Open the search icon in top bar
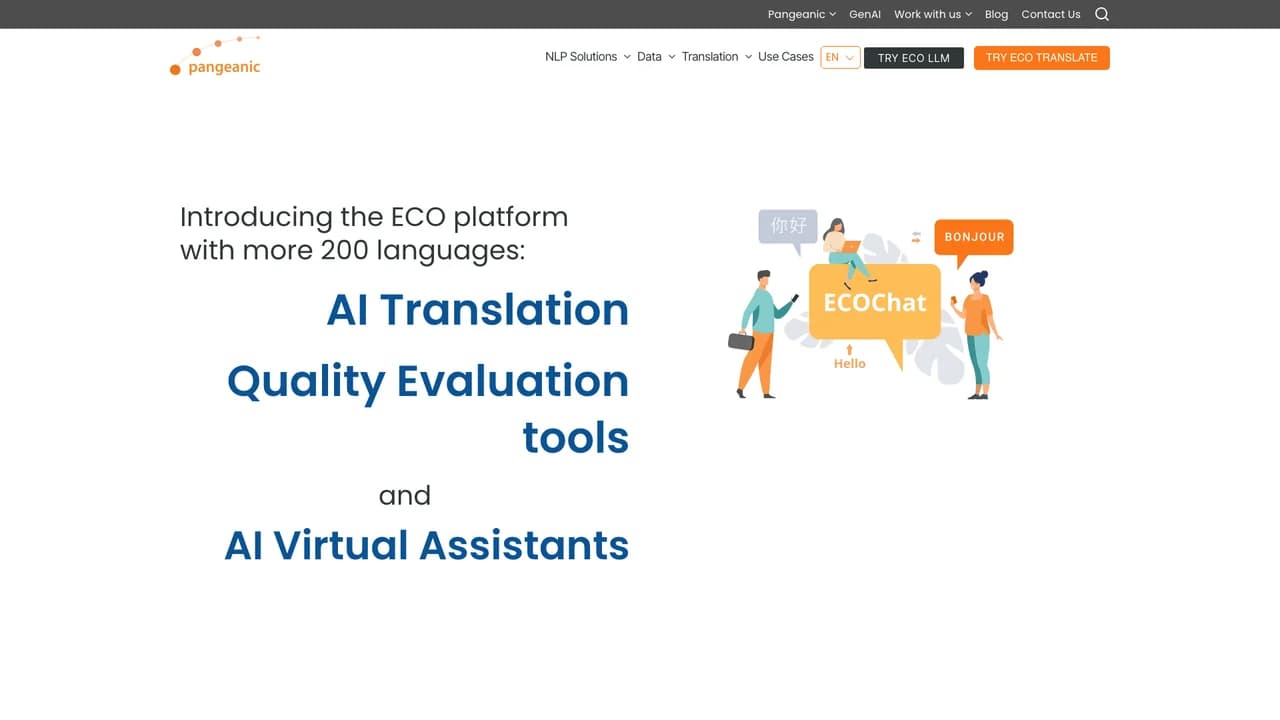This screenshot has height=720, width=1280. pos(1102,14)
